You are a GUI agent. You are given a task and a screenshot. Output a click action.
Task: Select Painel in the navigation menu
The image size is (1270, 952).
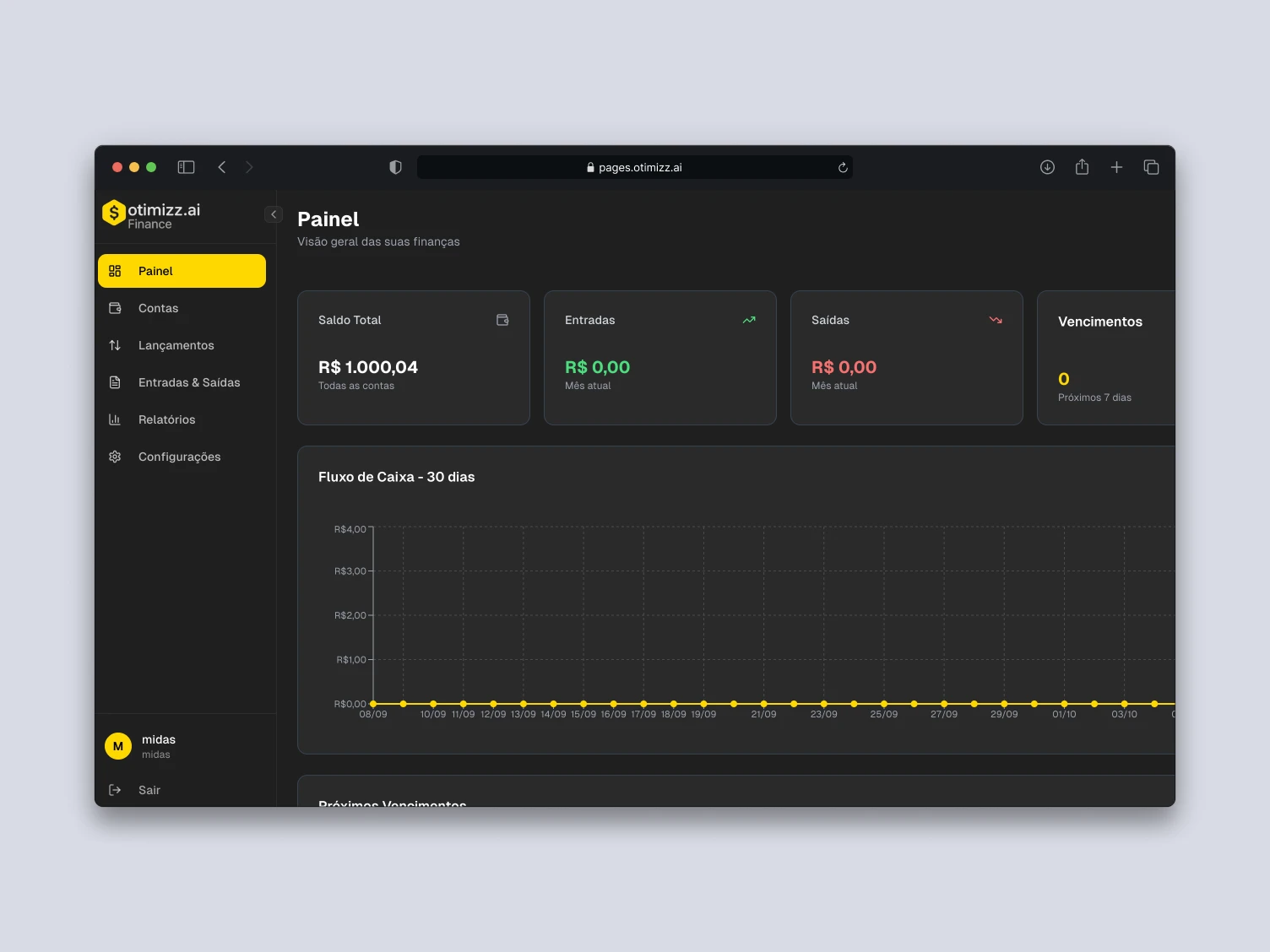[x=155, y=271]
